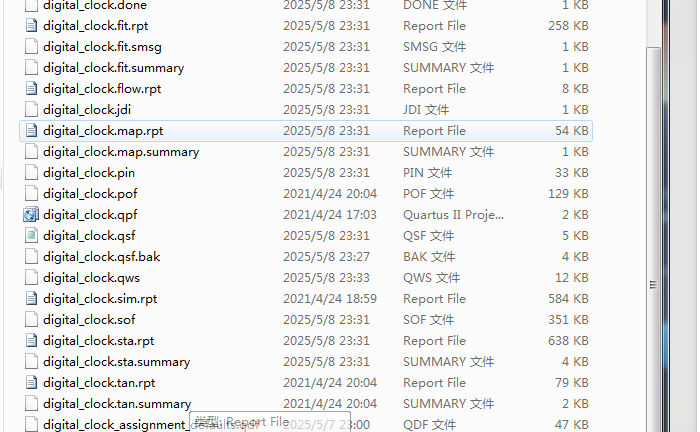
Task: Select the digital_clock.pin file name
Action: (89, 173)
